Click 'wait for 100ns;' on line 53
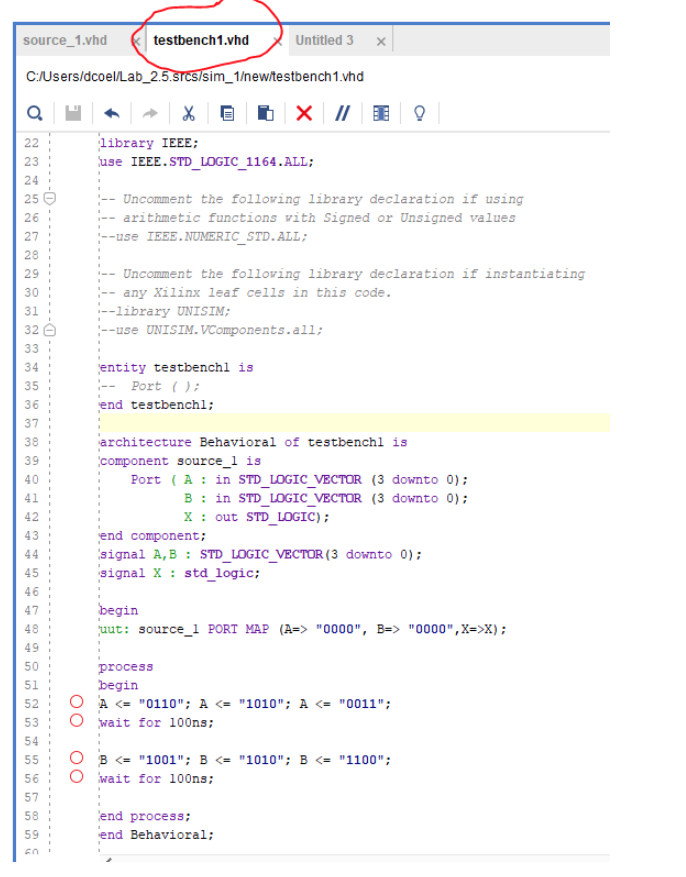Viewport: 686px width, 877px height. pyautogui.click(x=157, y=723)
